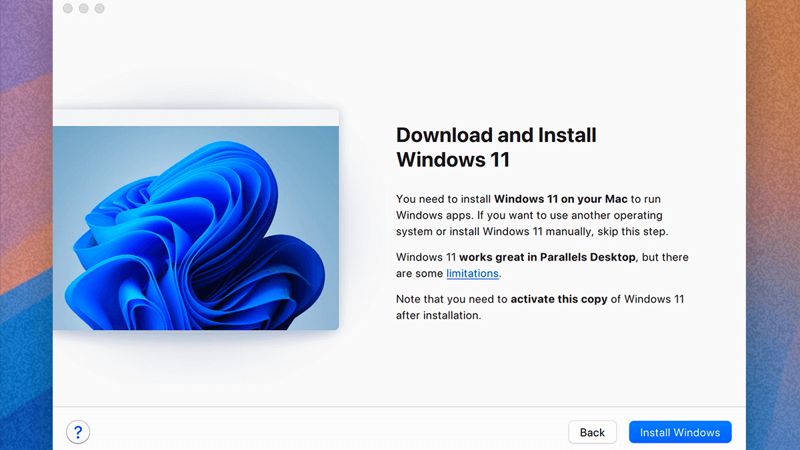This screenshot has height=450, width=800.
Task: Click the close window dot
Action: pos(68,8)
